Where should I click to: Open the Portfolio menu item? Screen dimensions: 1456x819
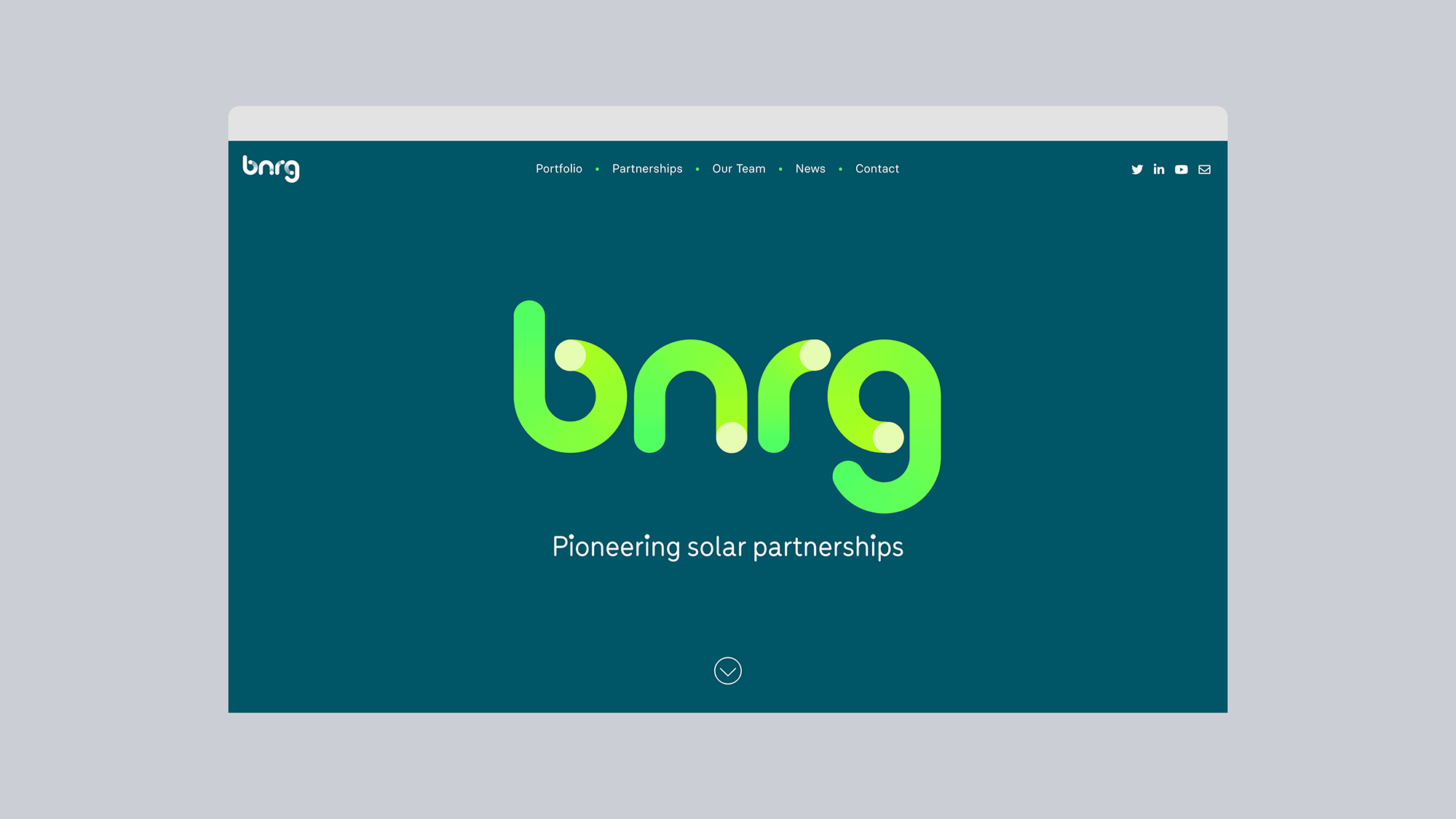[x=559, y=169]
